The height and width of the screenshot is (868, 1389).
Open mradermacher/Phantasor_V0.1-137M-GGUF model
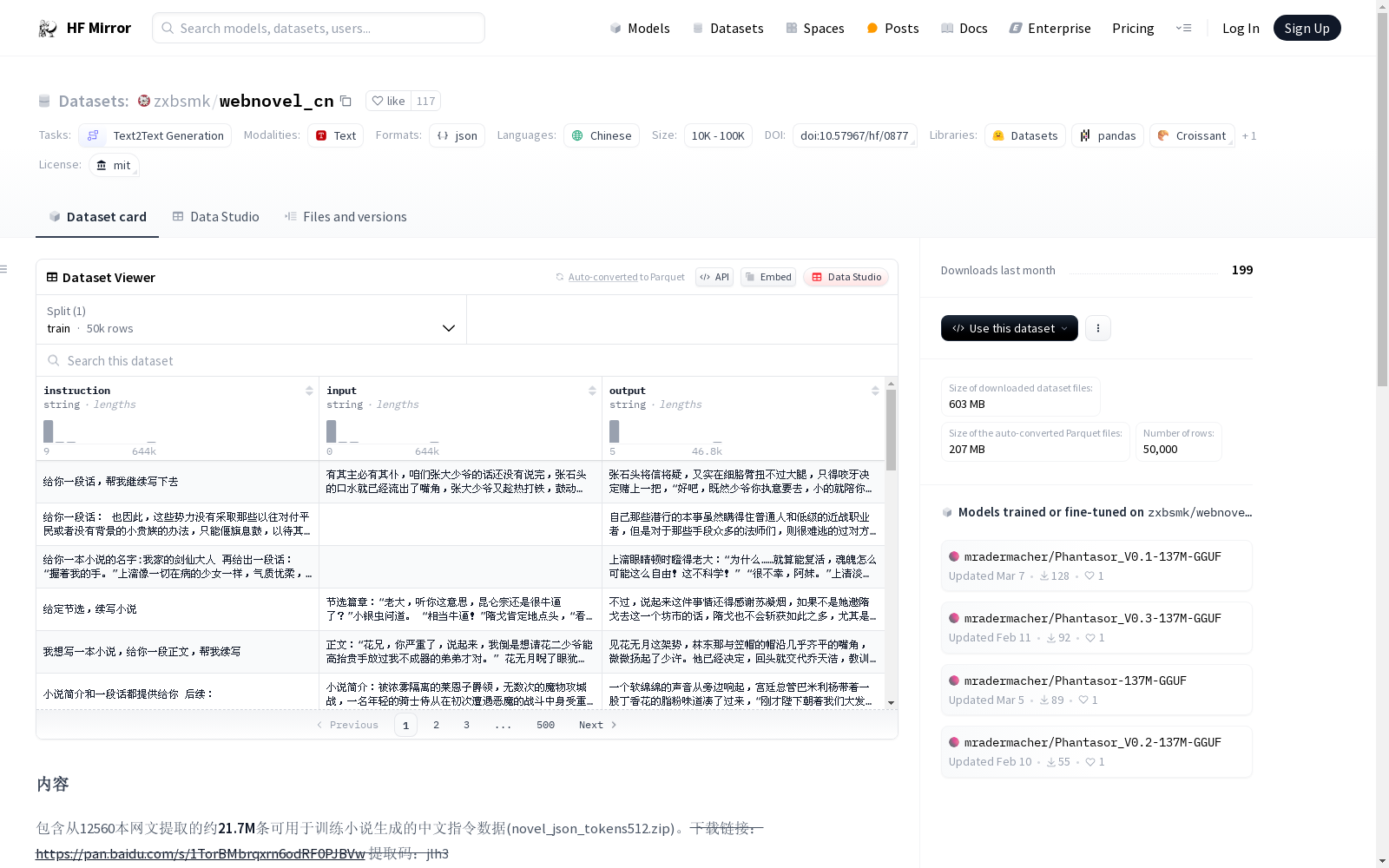1096,565
